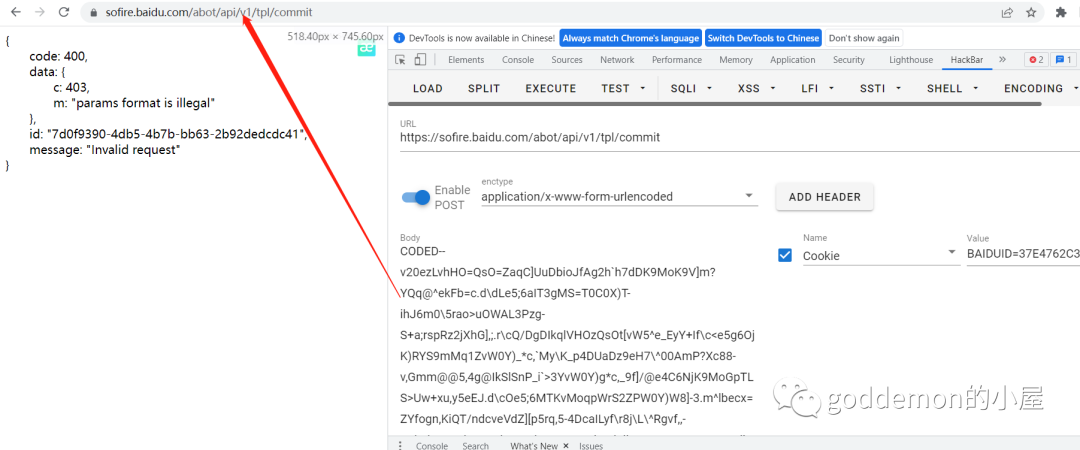
Task: Close the What's New drawer tab
Action: tap(565, 446)
